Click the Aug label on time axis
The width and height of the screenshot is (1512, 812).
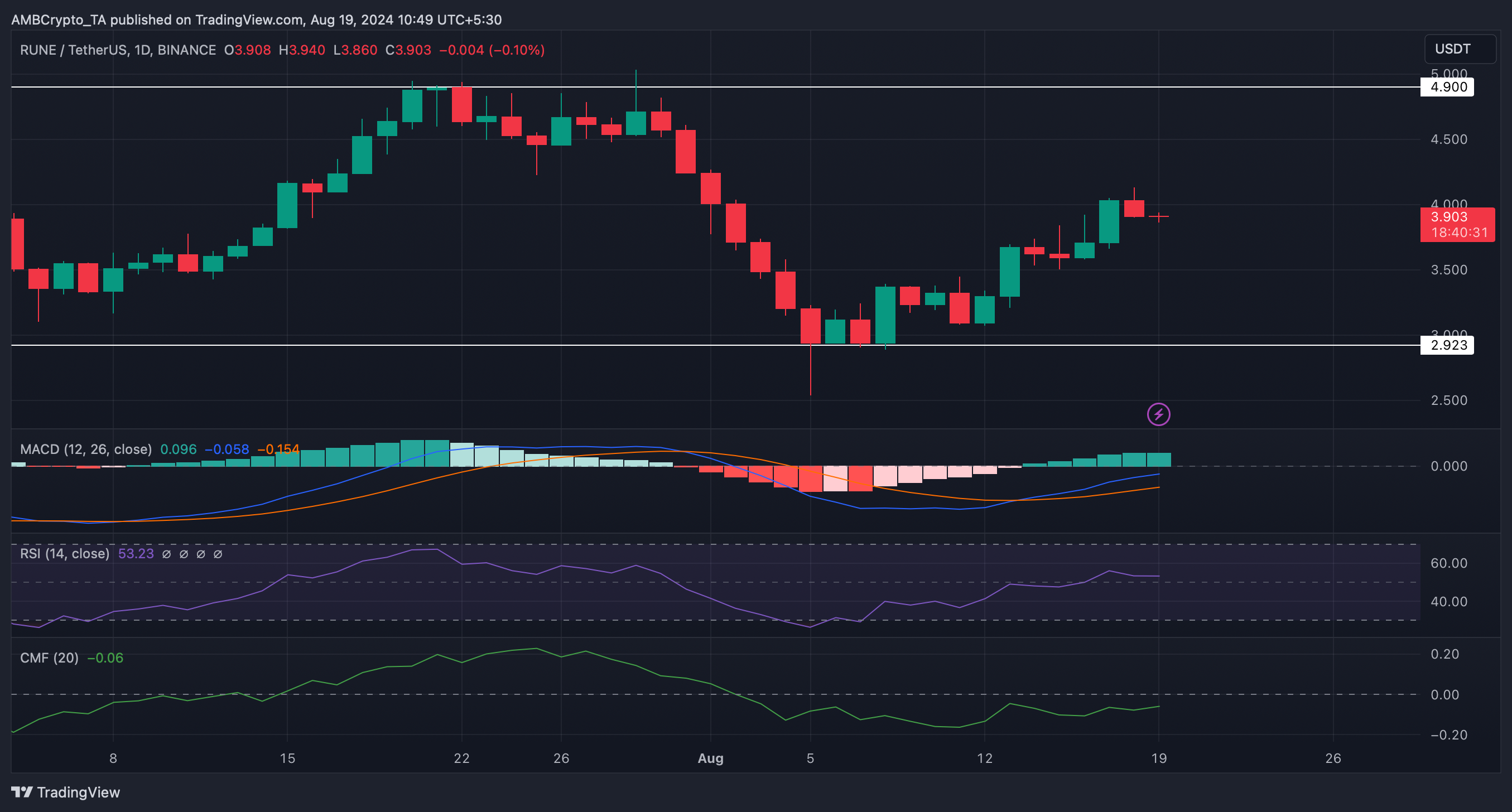point(710,758)
